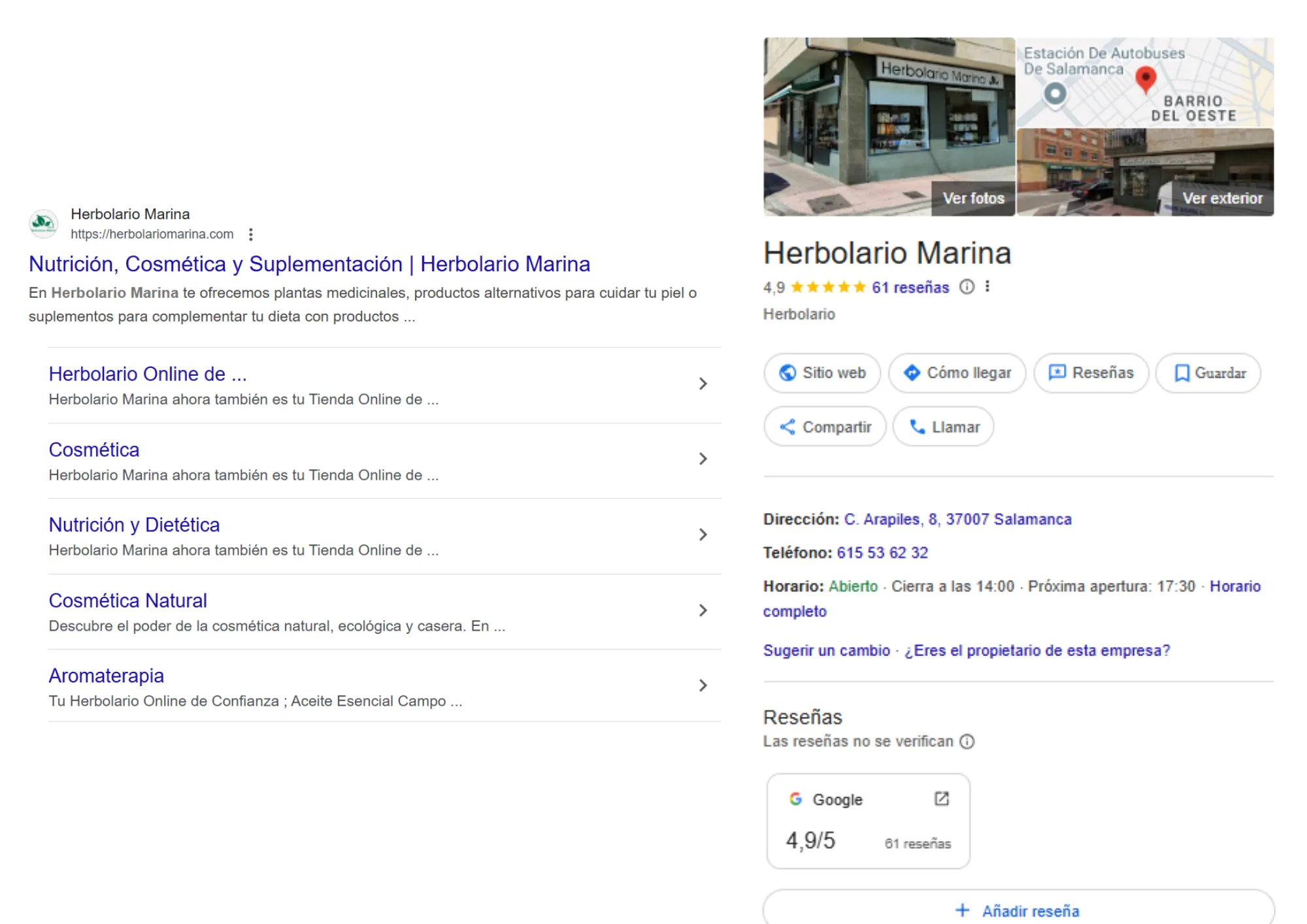
Task: Open the Reseñas button in knowledge panel
Action: click(x=1091, y=373)
